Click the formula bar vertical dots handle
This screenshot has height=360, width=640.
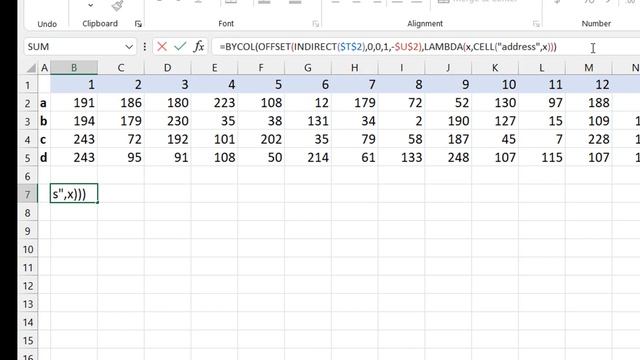(145, 47)
